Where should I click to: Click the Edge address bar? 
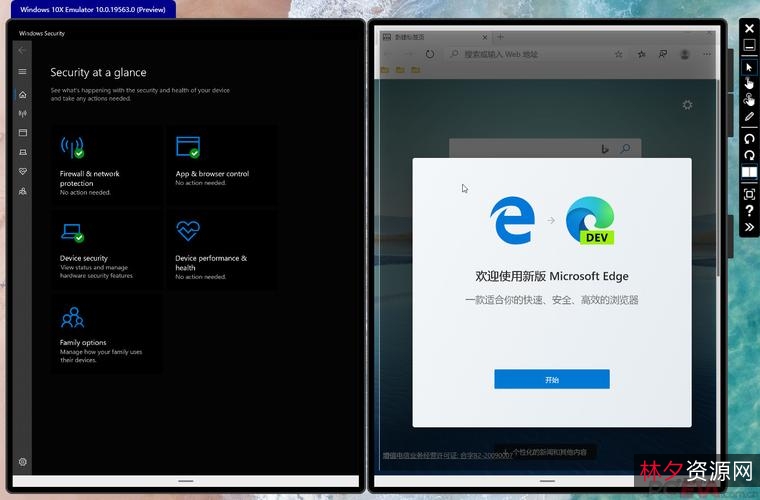(x=528, y=54)
